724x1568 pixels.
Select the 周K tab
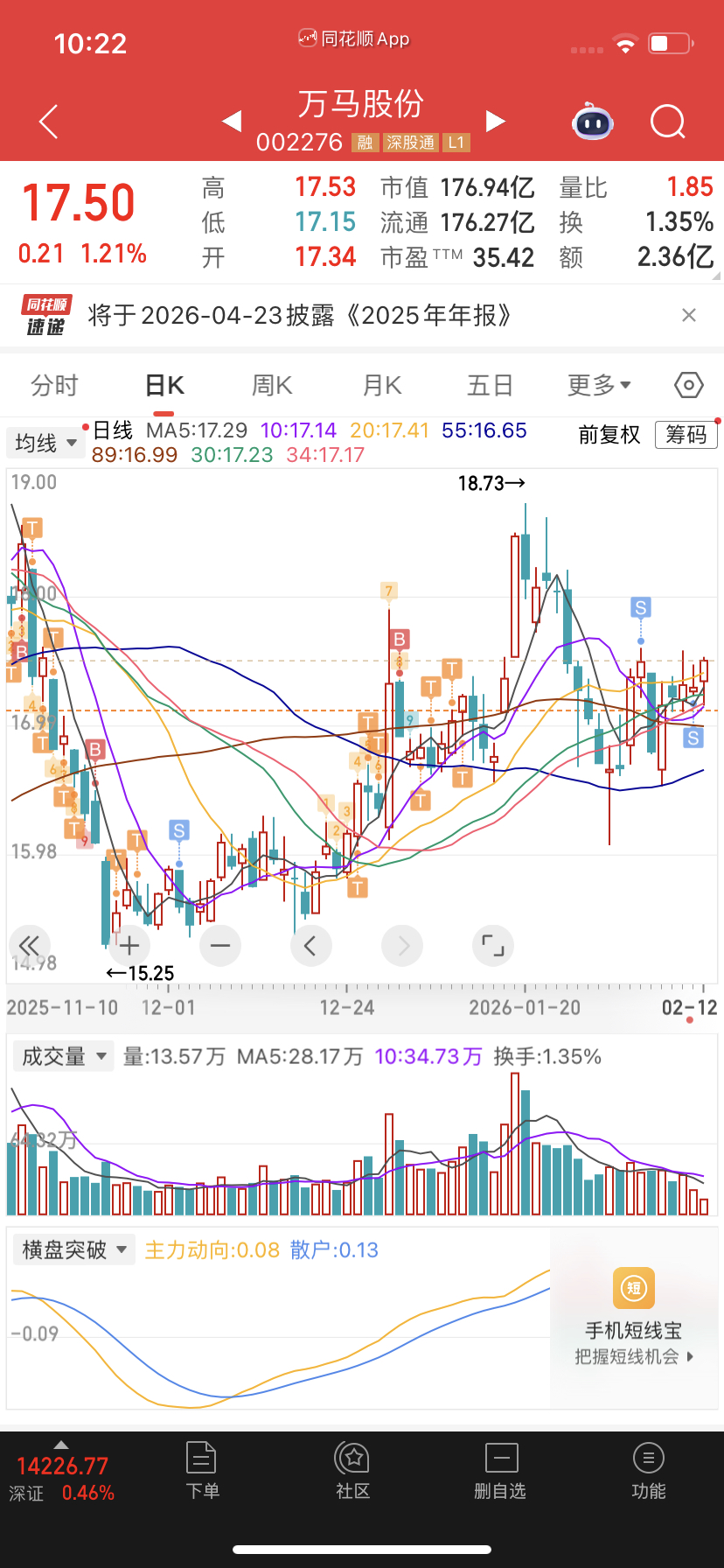tap(272, 385)
